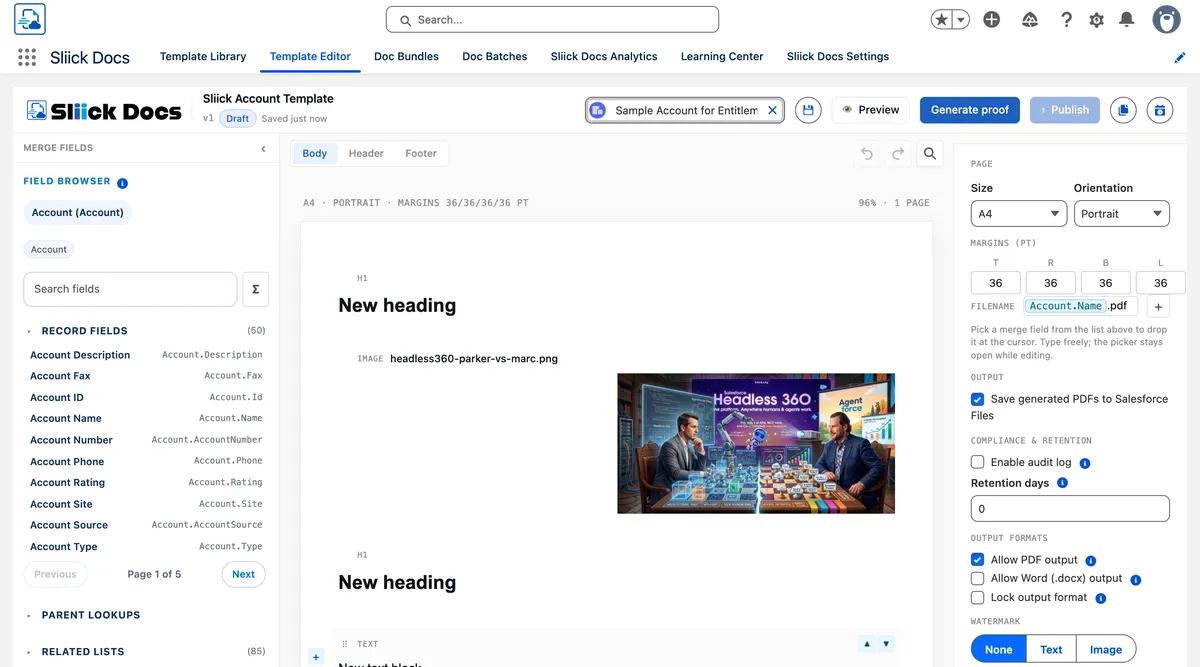Open the Template Library tab
Viewport: 1200px width, 667px height.
click(203, 57)
